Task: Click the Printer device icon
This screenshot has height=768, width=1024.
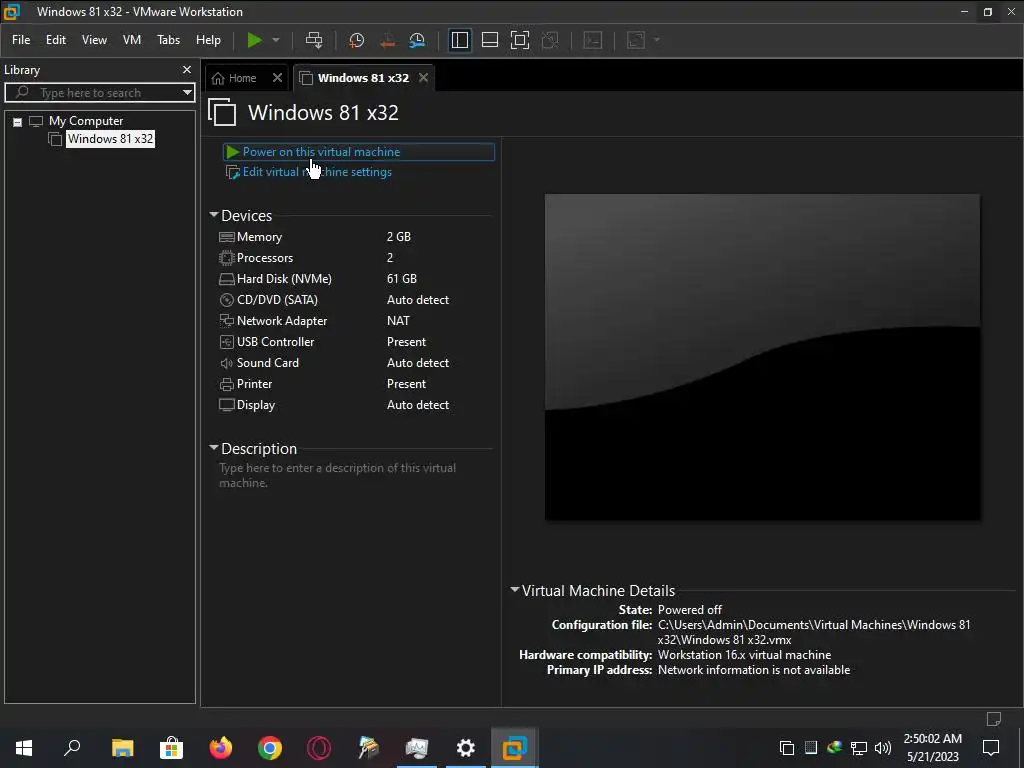Action: (x=227, y=384)
